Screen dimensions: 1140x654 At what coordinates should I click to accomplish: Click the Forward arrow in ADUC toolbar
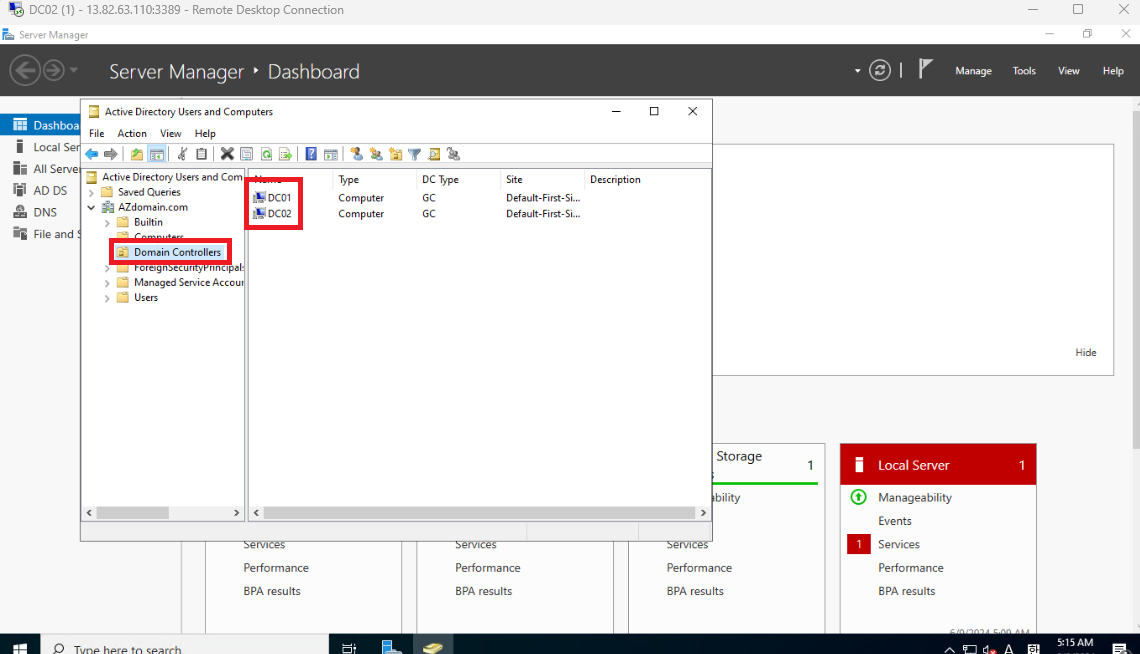click(x=111, y=154)
